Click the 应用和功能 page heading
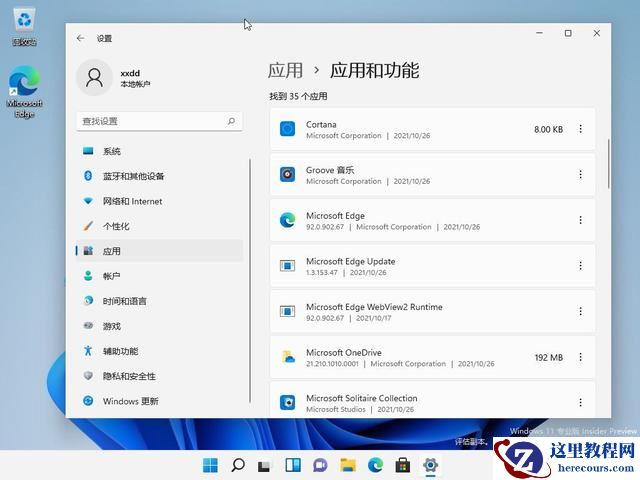The width and height of the screenshot is (640, 480). tap(374, 70)
